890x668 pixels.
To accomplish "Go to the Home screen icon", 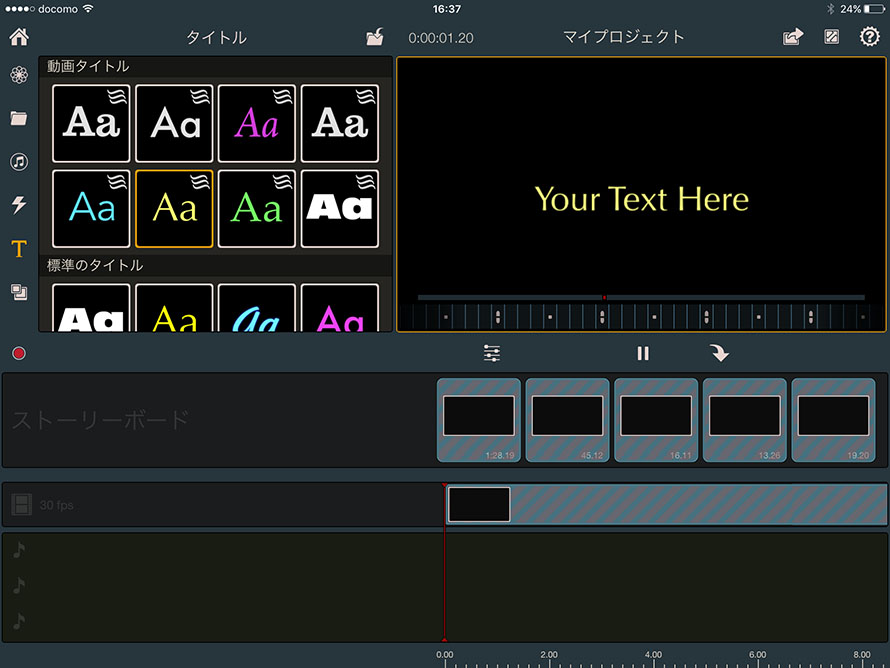I will coord(19,38).
